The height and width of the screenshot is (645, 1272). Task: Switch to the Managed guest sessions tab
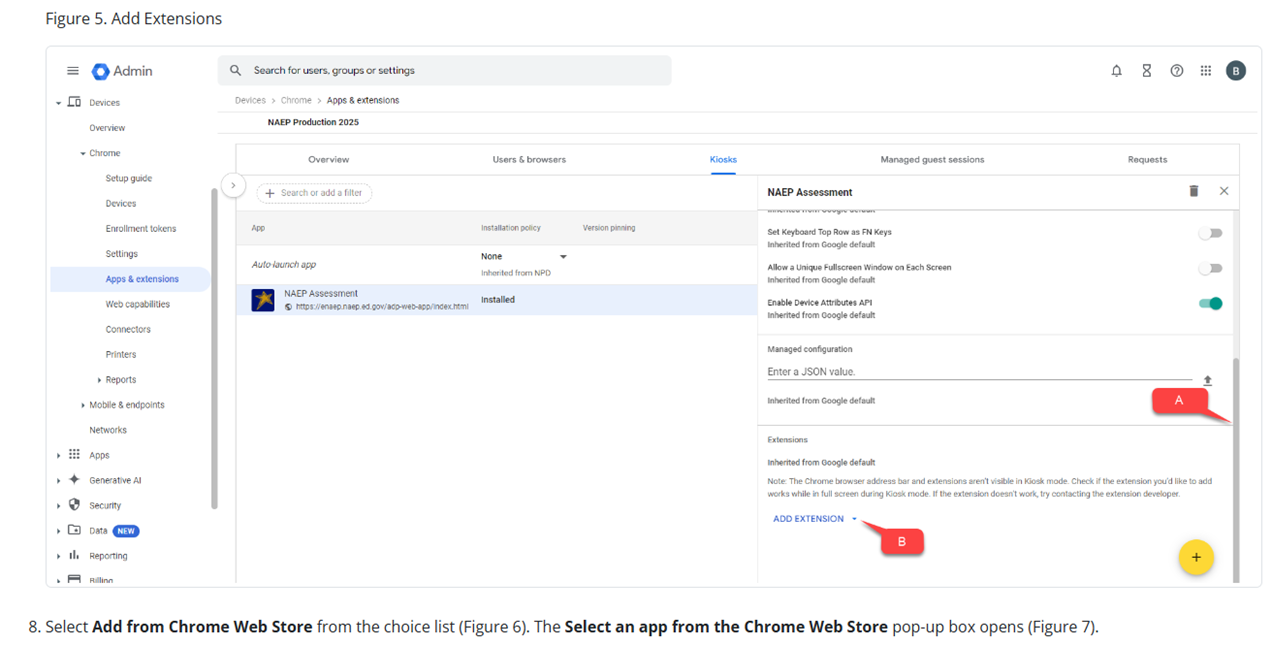932,160
